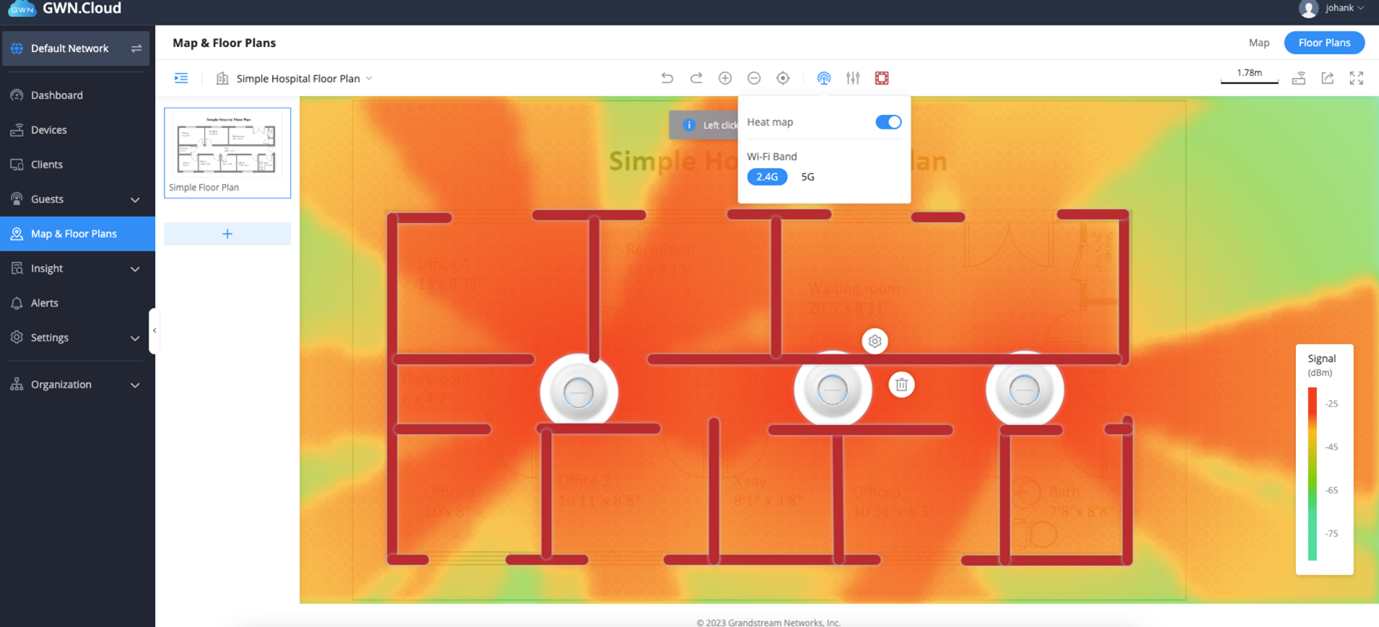The image size is (1379, 627).
Task: Select the 5G Wi-Fi band
Action: click(x=808, y=177)
